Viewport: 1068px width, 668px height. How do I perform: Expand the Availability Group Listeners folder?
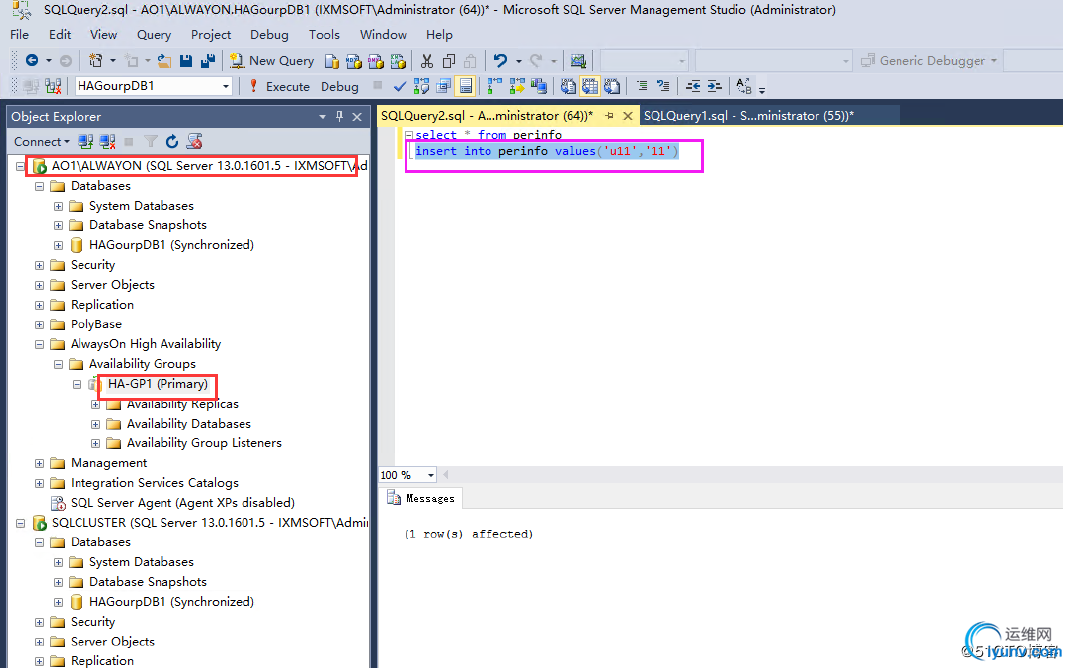pos(95,443)
